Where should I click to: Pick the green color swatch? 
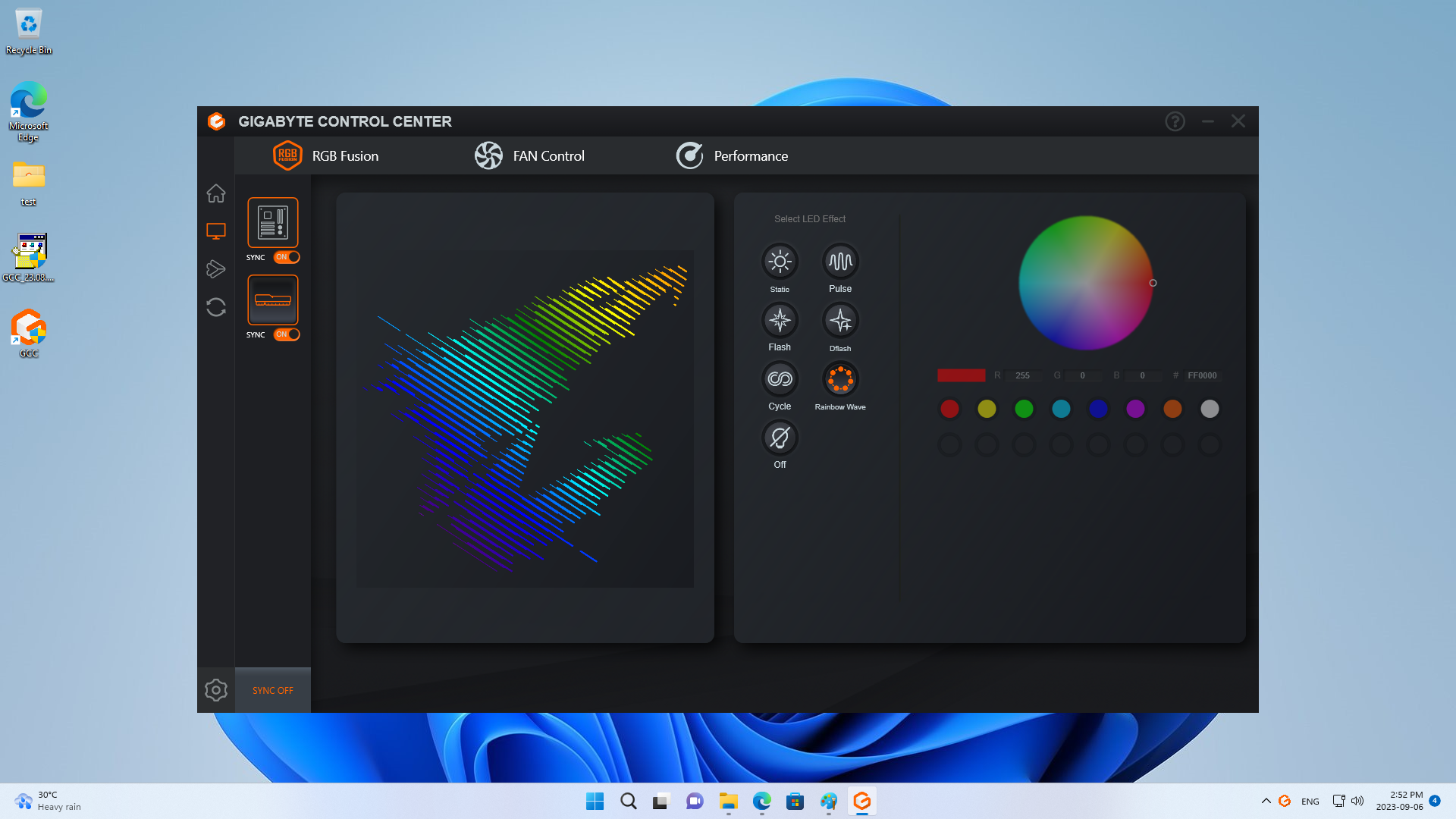point(1024,409)
